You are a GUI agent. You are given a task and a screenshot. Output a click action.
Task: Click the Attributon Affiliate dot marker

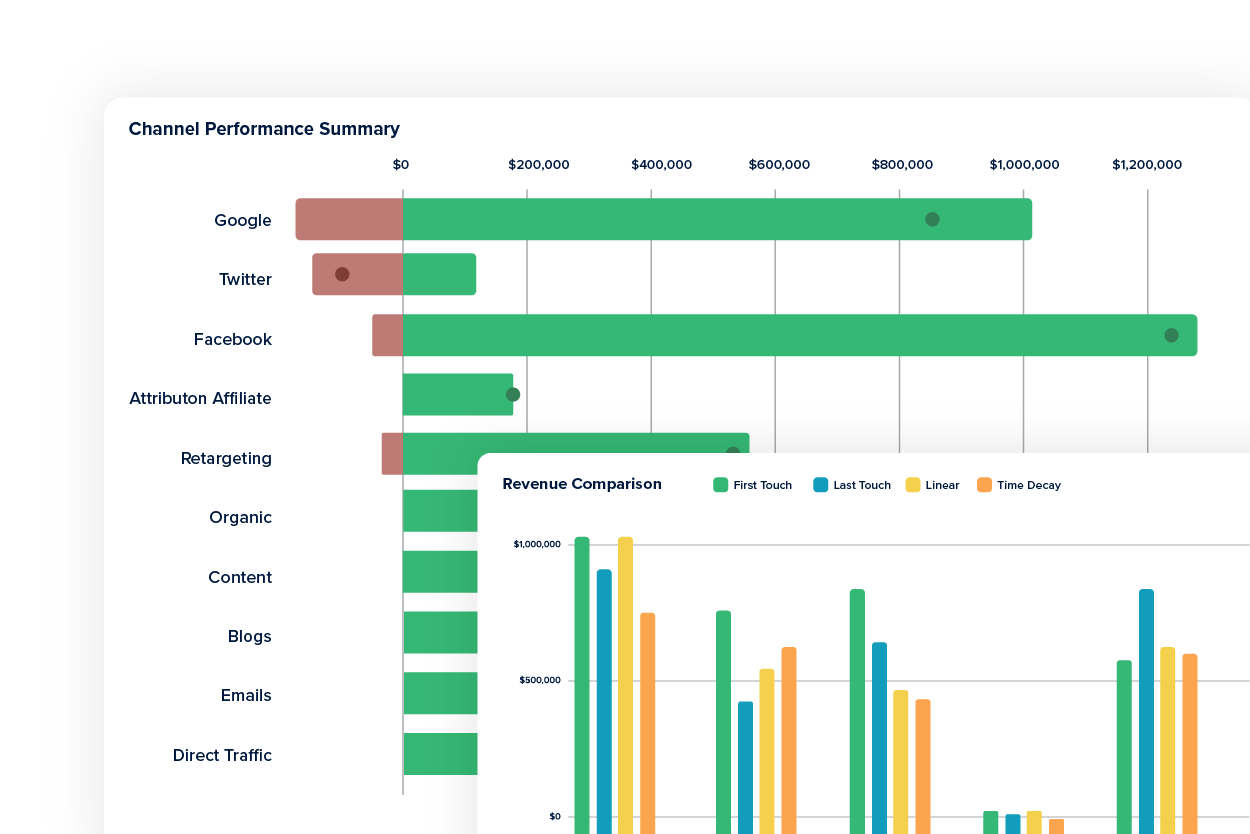(513, 394)
